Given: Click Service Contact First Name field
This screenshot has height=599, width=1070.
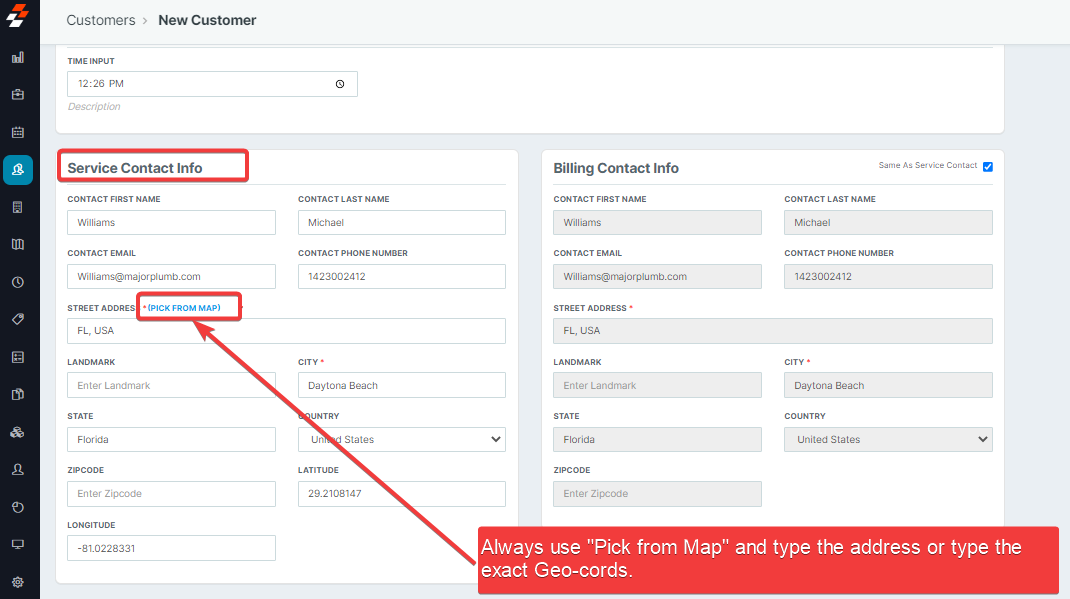Looking at the screenshot, I should point(171,222).
